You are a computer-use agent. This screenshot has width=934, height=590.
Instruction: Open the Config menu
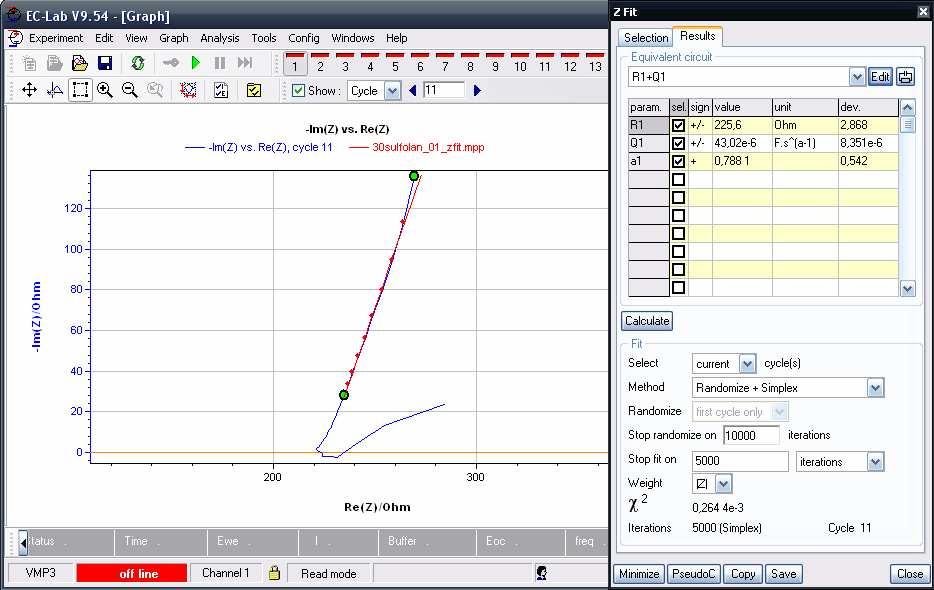304,38
